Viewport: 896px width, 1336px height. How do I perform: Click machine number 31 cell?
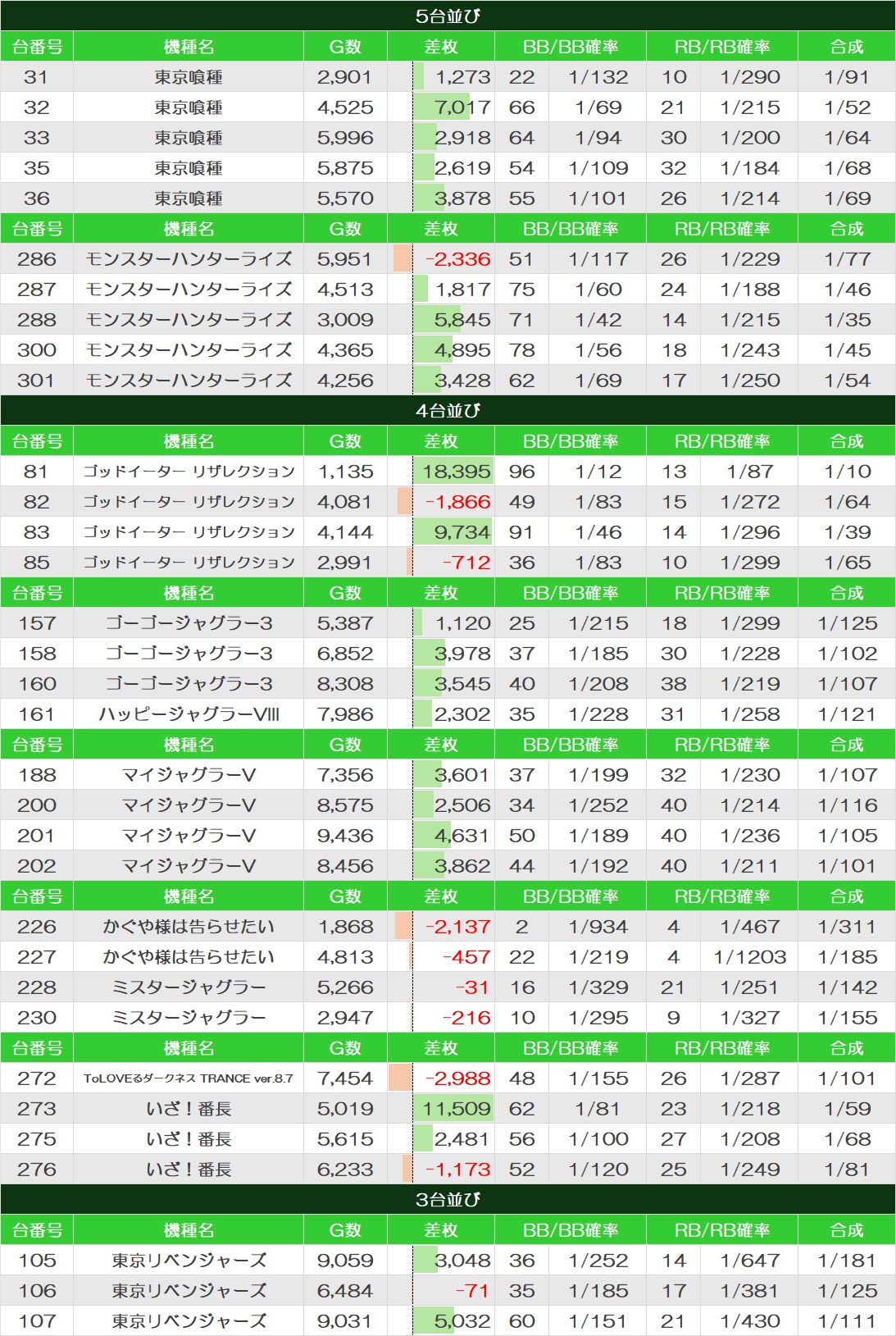pos(37,77)
